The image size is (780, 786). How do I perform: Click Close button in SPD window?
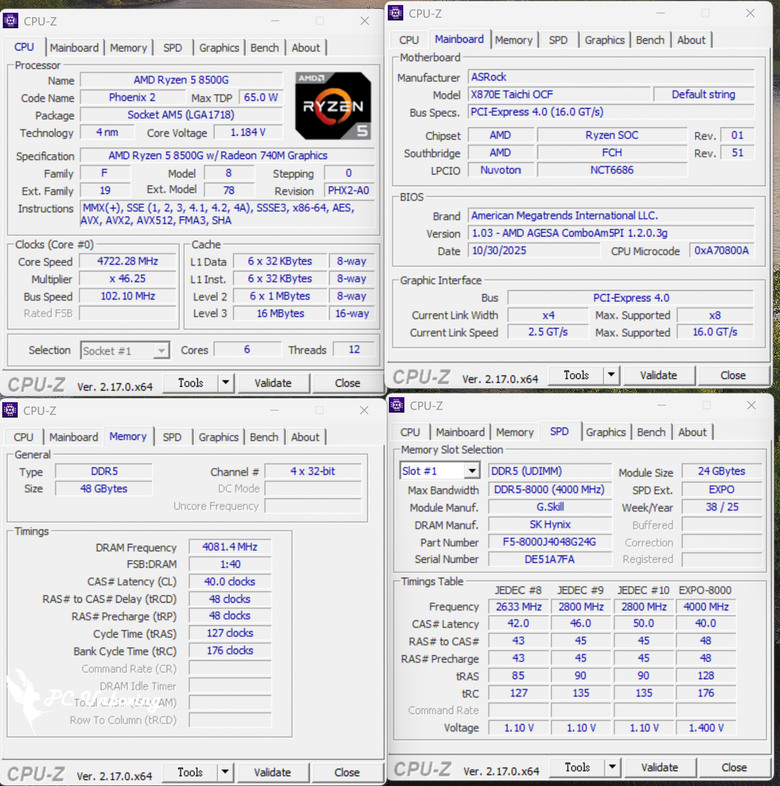(734, 767)
